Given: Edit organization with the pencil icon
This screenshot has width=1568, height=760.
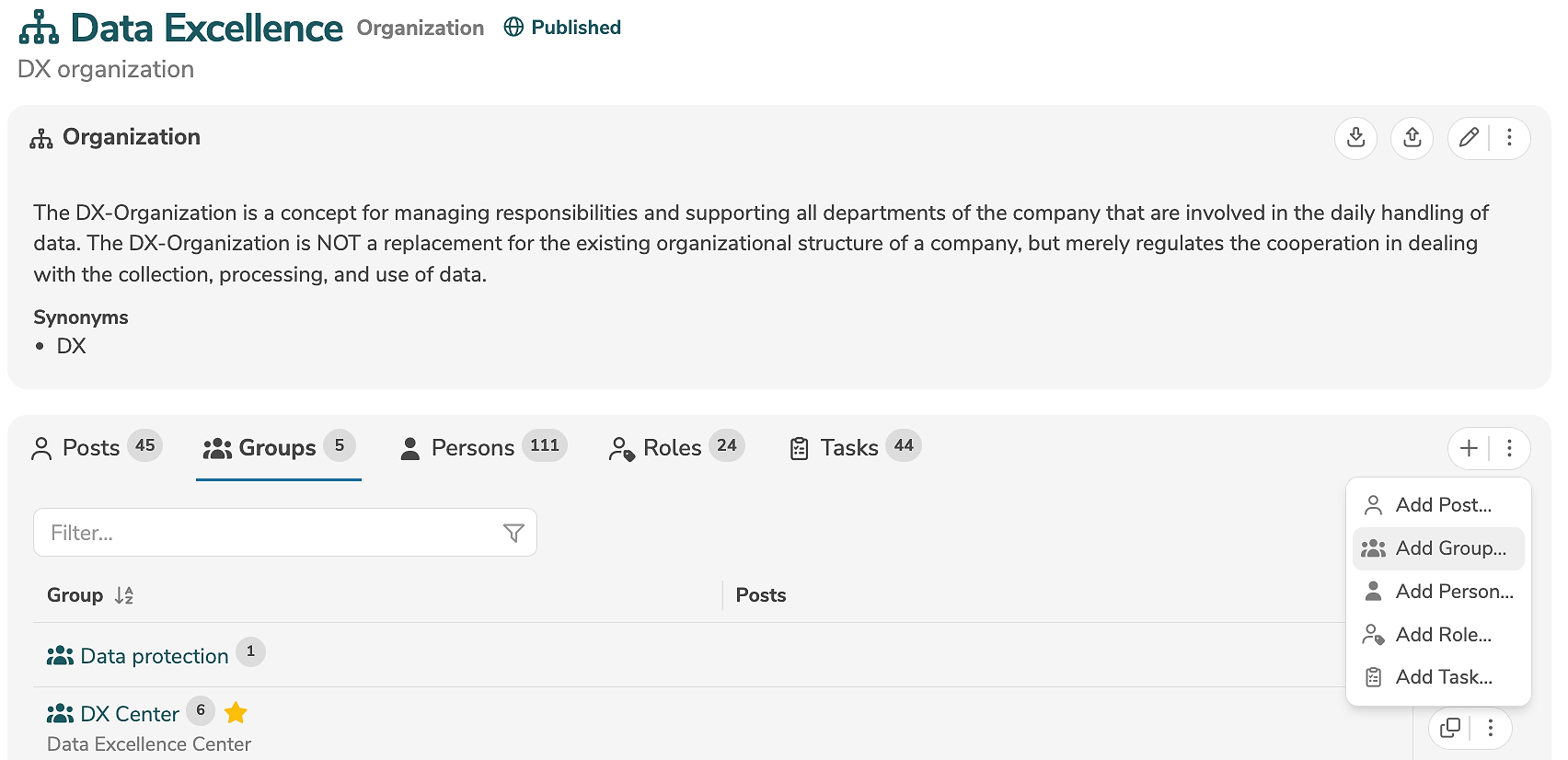Looking at the screenshot, I should coord(1469,138).
